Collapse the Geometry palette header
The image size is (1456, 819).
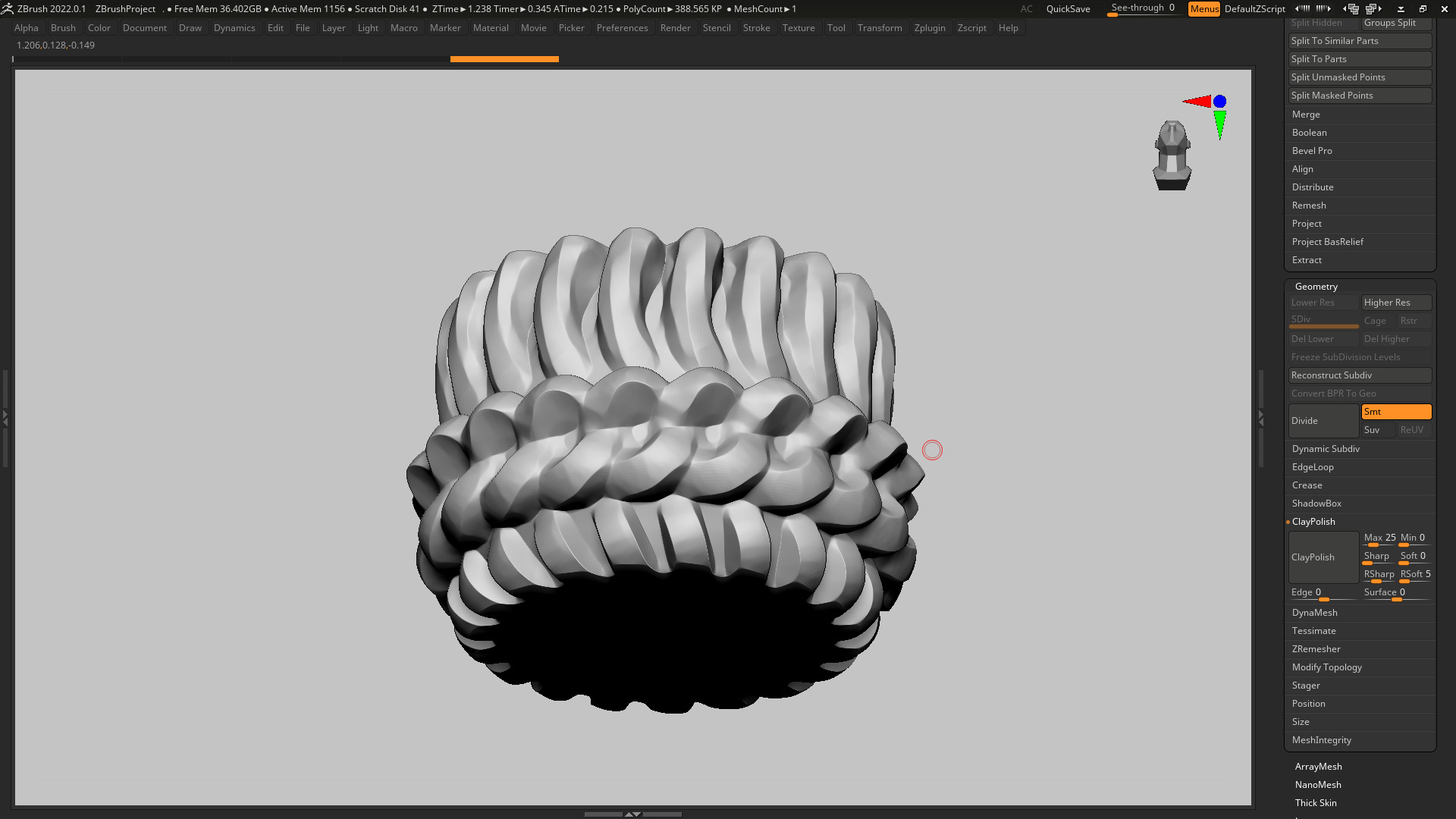point(1316,287)
